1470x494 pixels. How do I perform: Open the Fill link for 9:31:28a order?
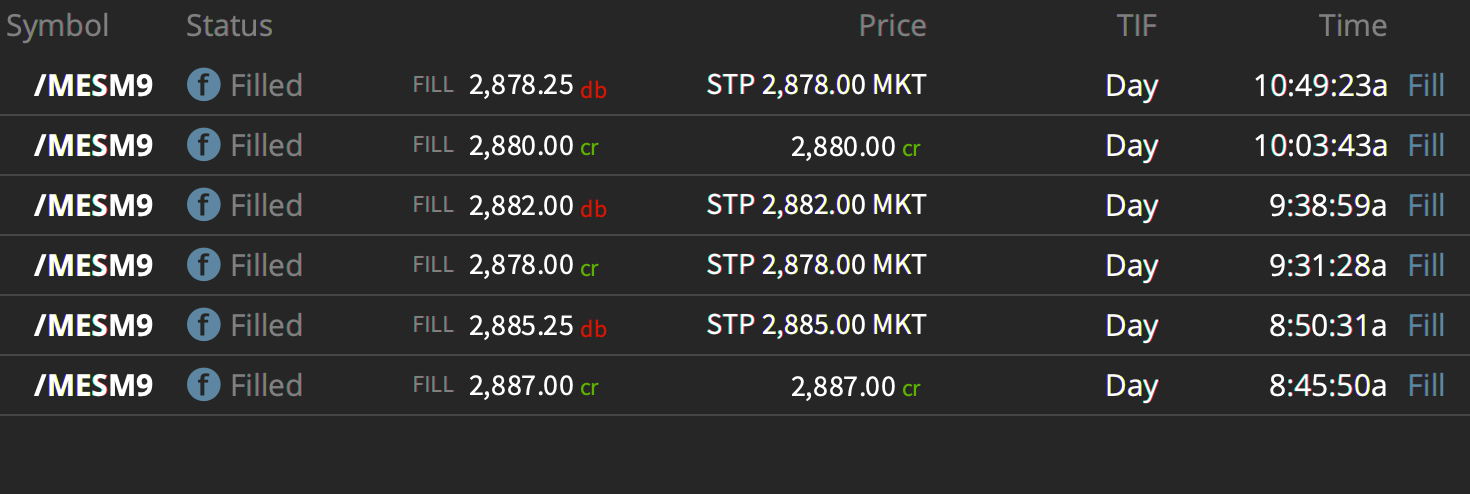[1426, 266]
